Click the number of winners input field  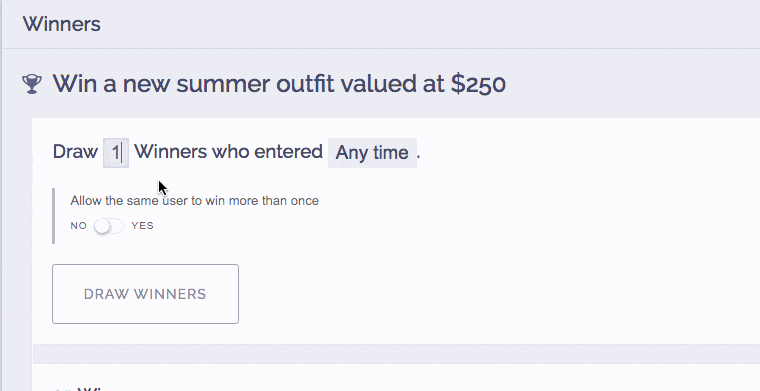coord(116,153)
